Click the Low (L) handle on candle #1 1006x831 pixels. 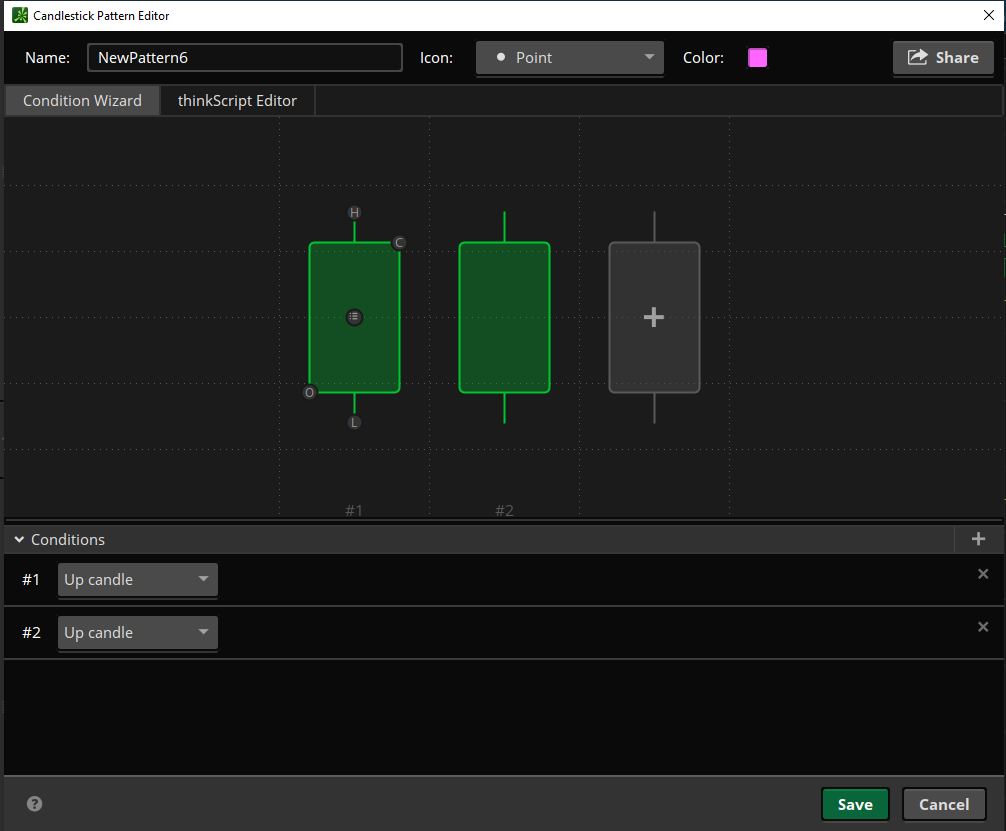[354, 423]
